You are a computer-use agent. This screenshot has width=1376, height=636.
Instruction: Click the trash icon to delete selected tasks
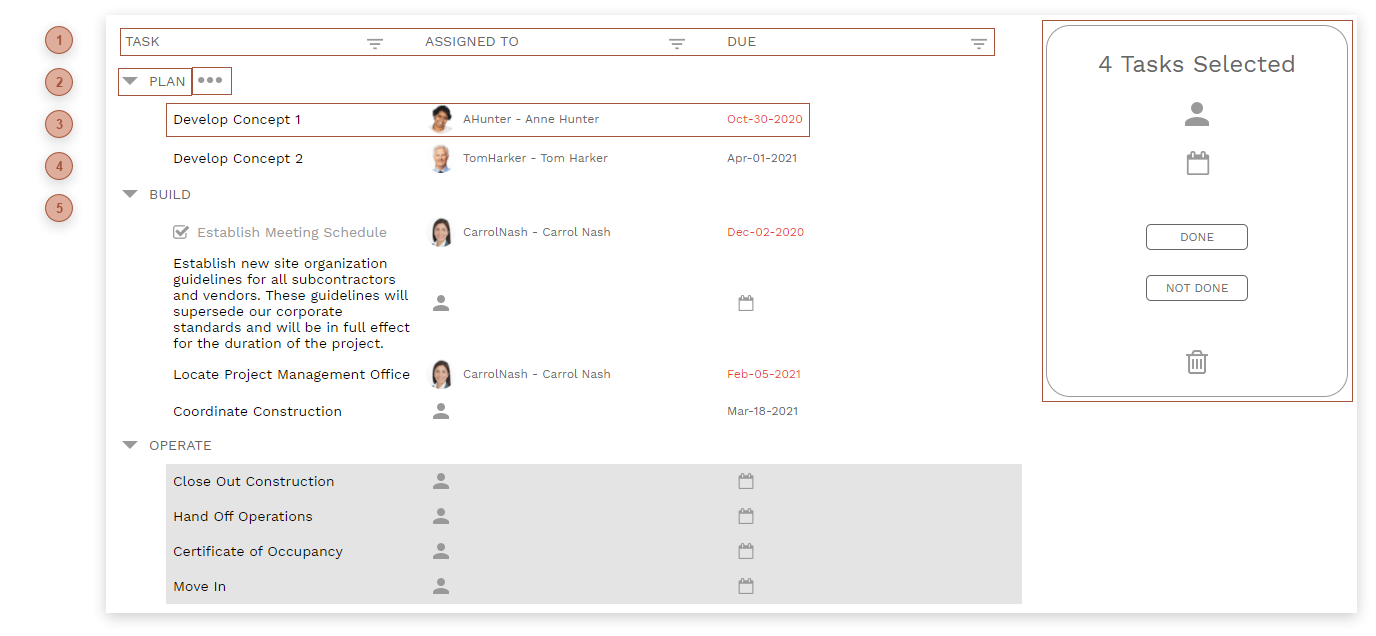(1196, 363)
